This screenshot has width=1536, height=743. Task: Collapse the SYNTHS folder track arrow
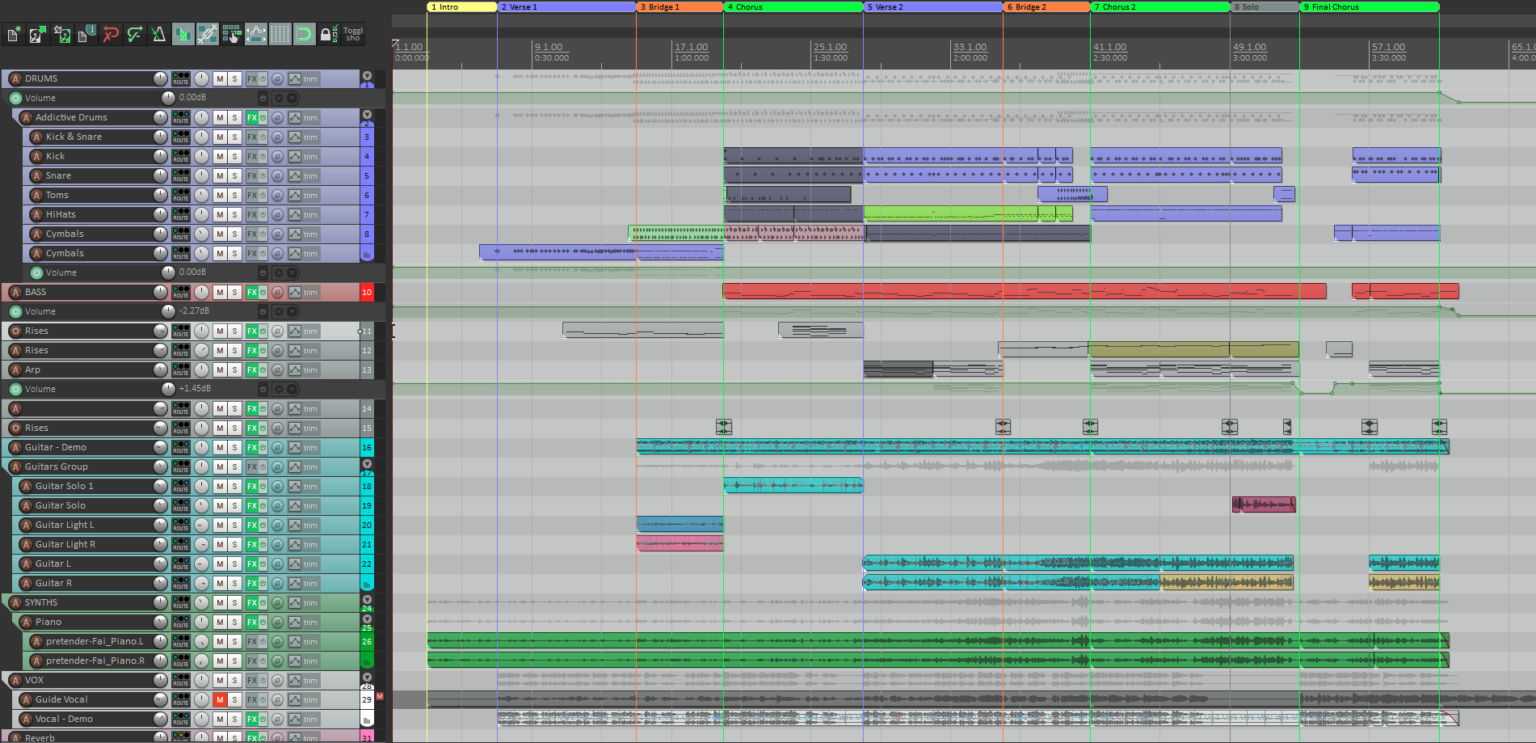point(366,600)
